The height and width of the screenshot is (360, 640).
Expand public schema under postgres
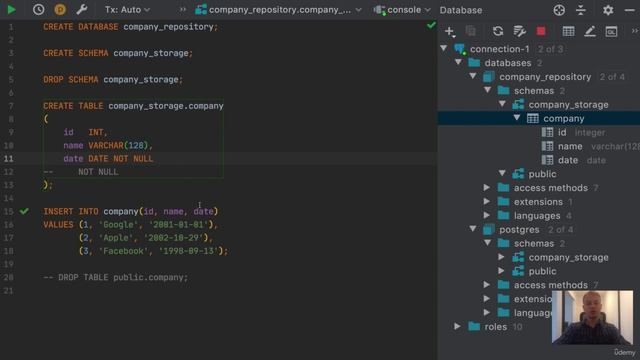[x=502, y=271]
